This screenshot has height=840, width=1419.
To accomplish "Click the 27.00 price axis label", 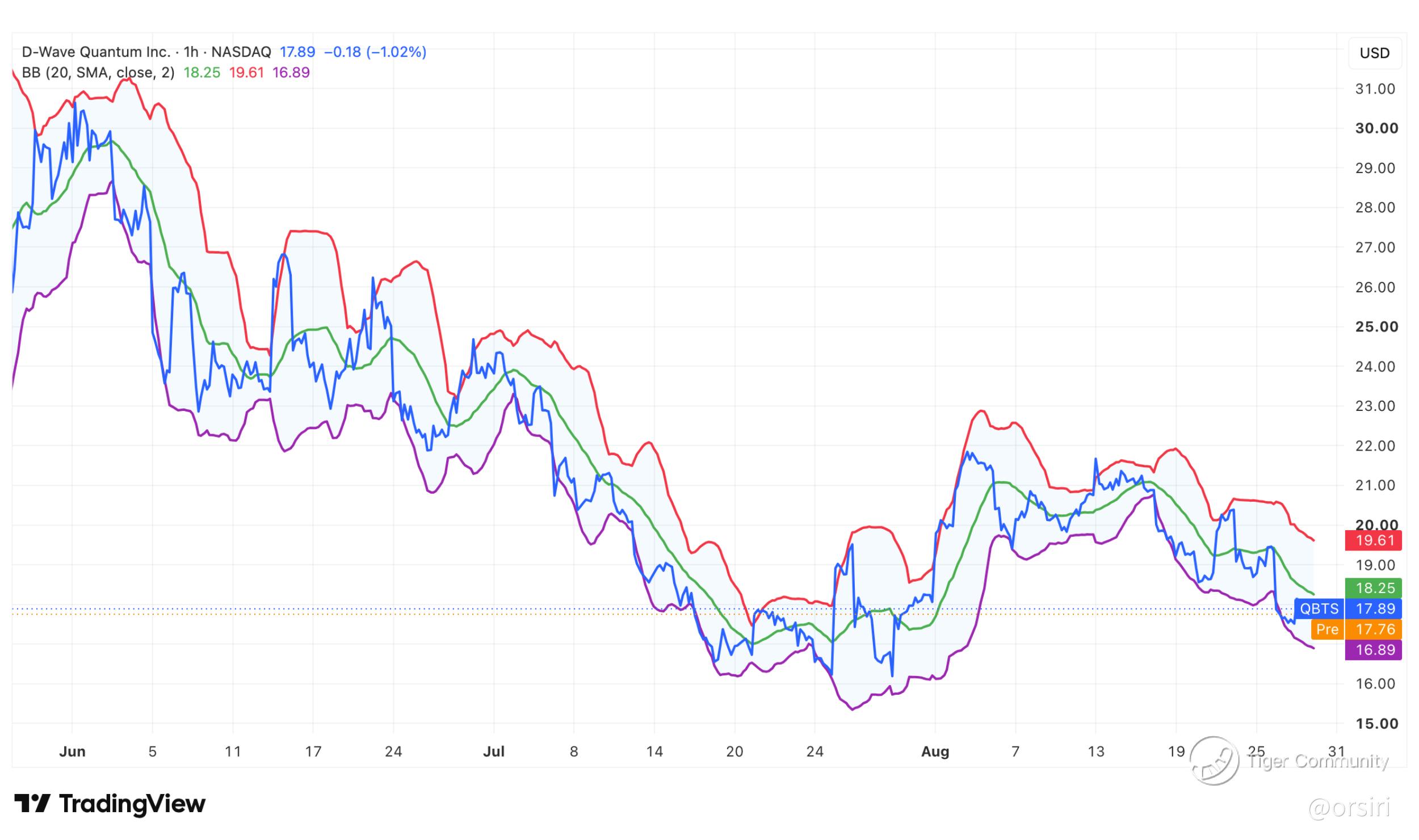I will point(1375,247).
